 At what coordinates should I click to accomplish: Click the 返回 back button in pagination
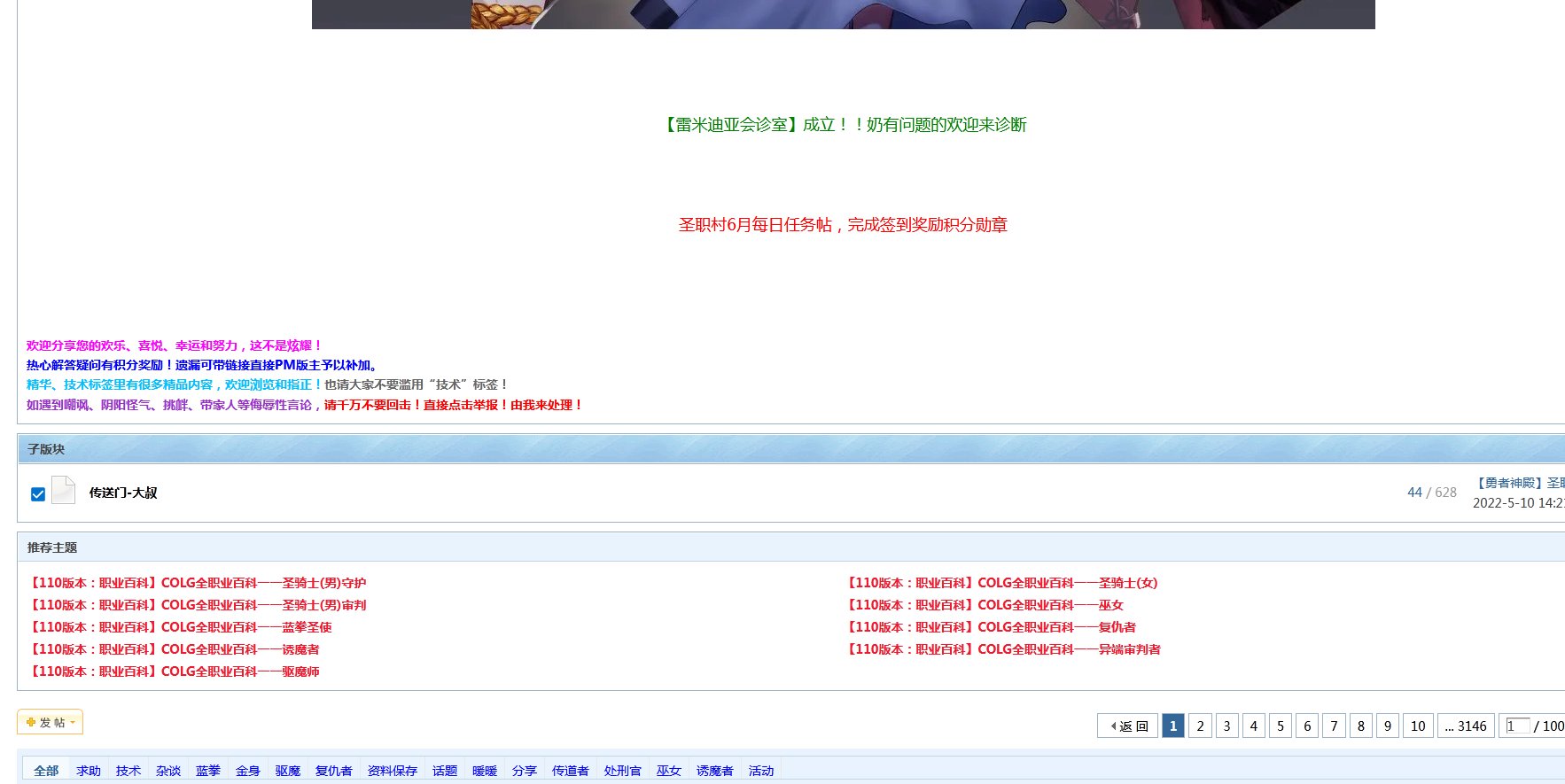[1127, 726]
